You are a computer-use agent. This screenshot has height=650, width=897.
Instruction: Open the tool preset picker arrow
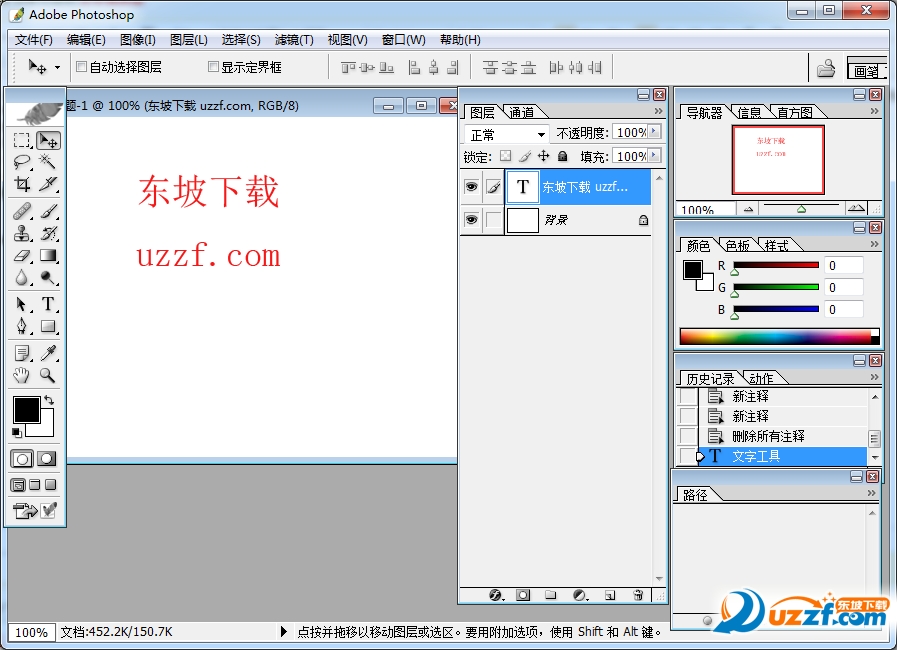click(x=57, y=68)
